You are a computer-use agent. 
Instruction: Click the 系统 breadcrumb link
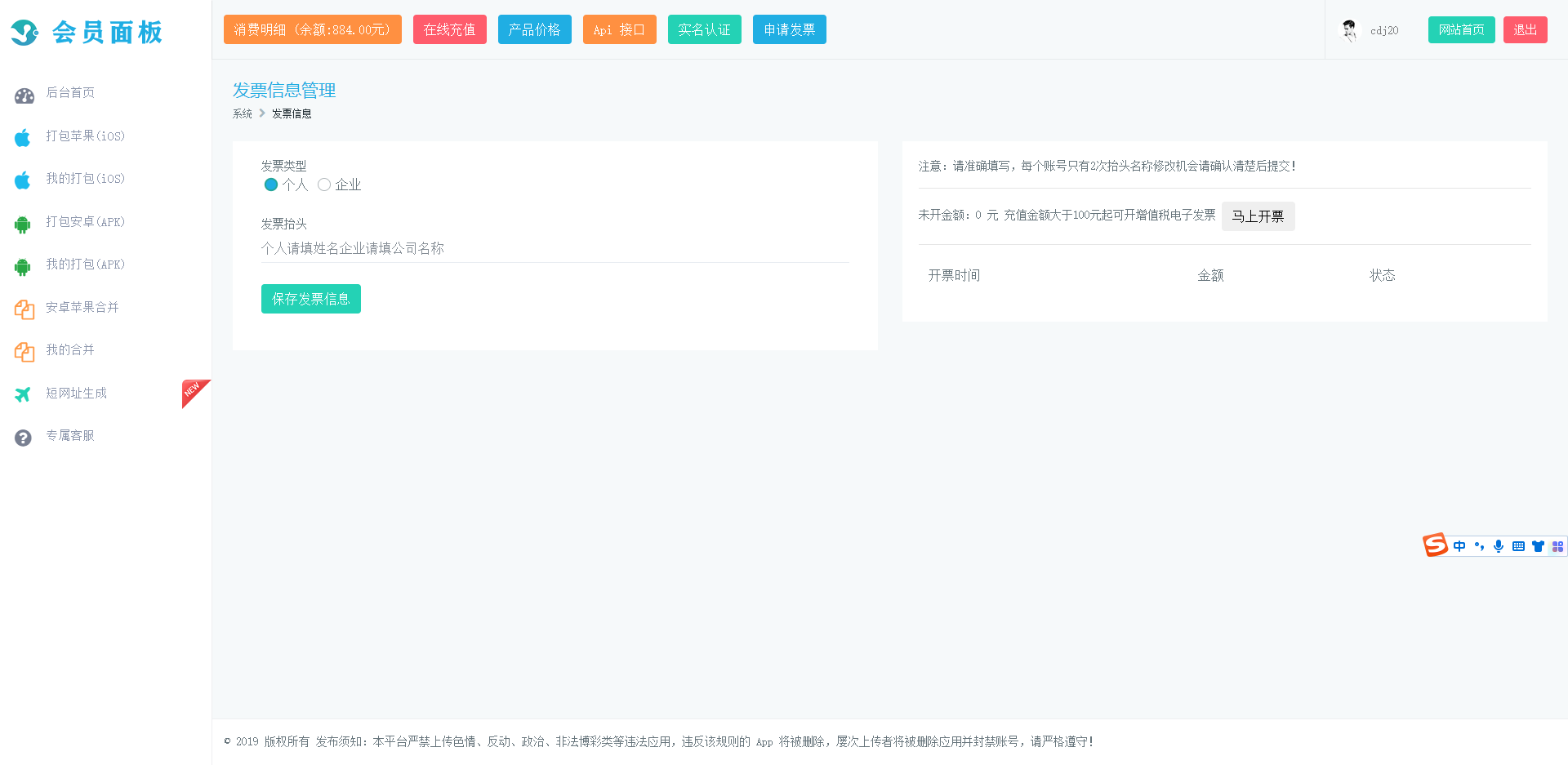[242, 113]
